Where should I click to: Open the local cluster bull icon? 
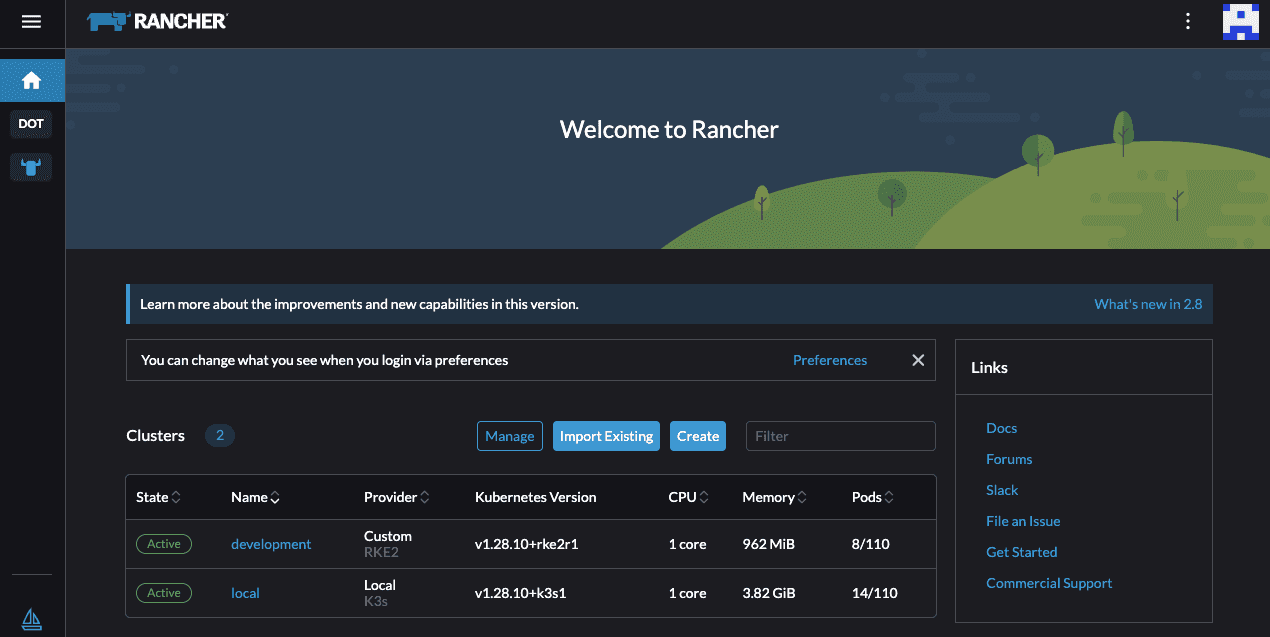tap(31, 167)
